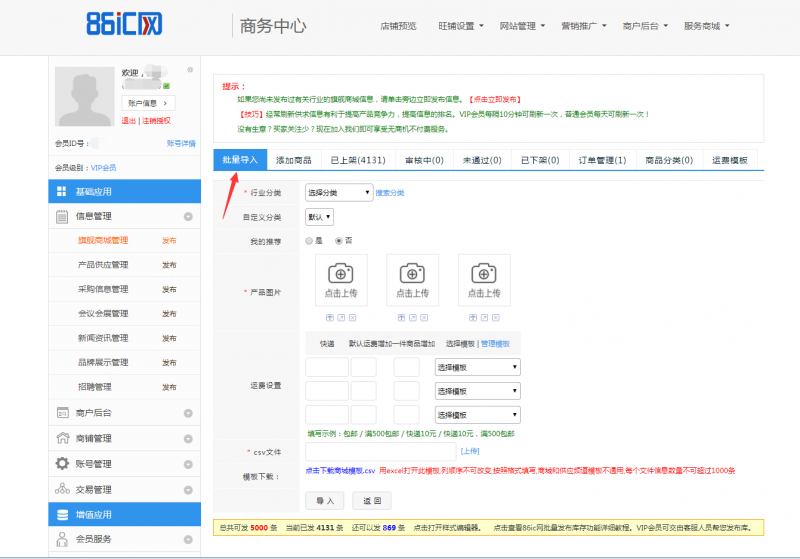The height and width of the screenshot is (559, 800).
Task: Click the small gear icon beside the welcome text
Action: [x=190, y=70]
